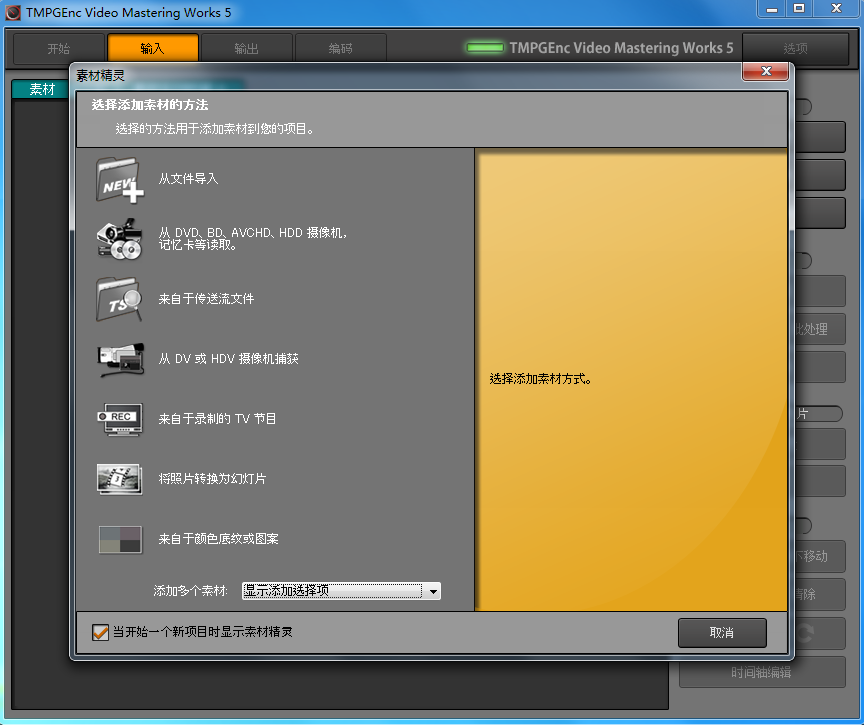Screen dimensions: 864x725
Task: Select 从 DVD、BD、AVCHD、HDD 摄像机 option text
Action: pyautogui.click(x=253, y=239)
